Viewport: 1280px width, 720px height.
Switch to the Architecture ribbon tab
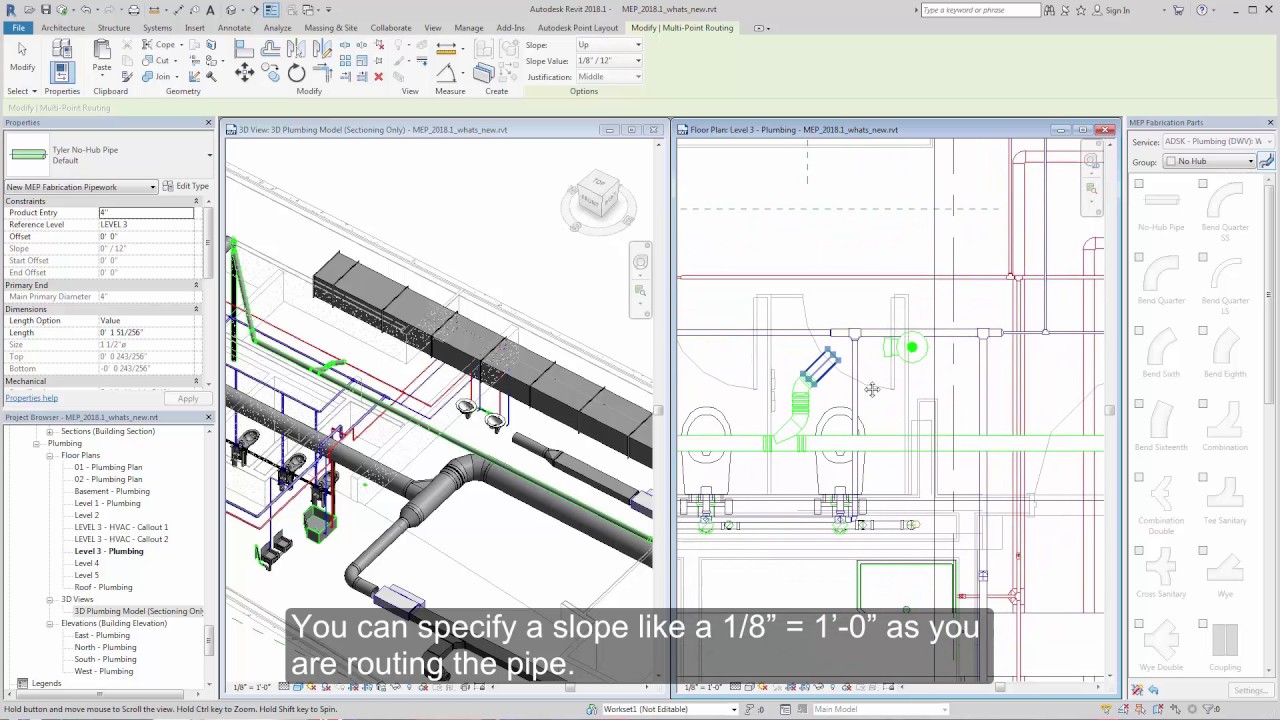62,28
